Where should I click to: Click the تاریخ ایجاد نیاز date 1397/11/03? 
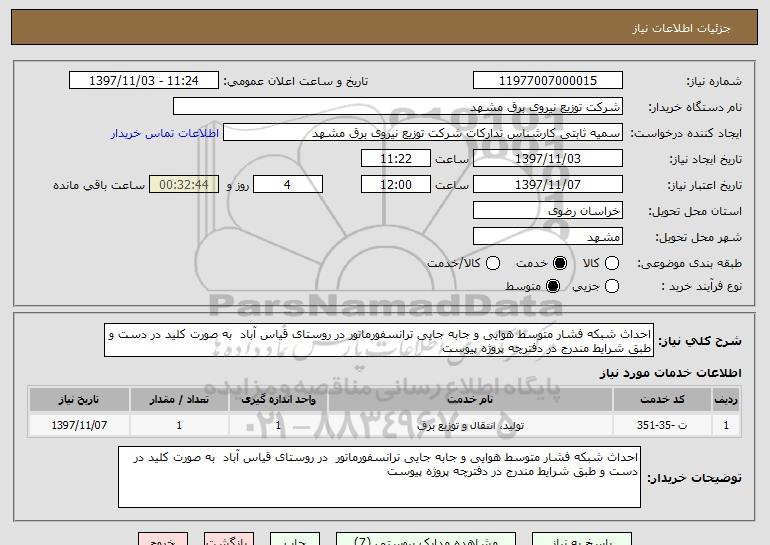(548, 159)
